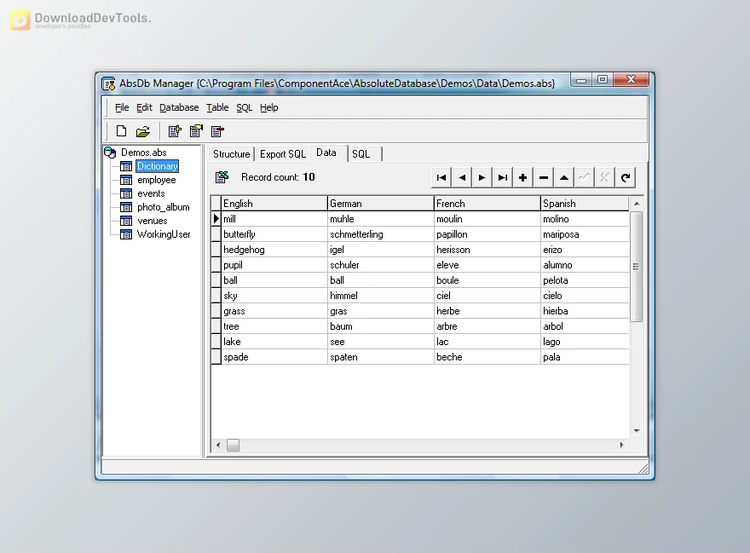Open the Edit menu
Viewport: 750px width, 553px height.
pyautogui.click(x=144, y=108)
